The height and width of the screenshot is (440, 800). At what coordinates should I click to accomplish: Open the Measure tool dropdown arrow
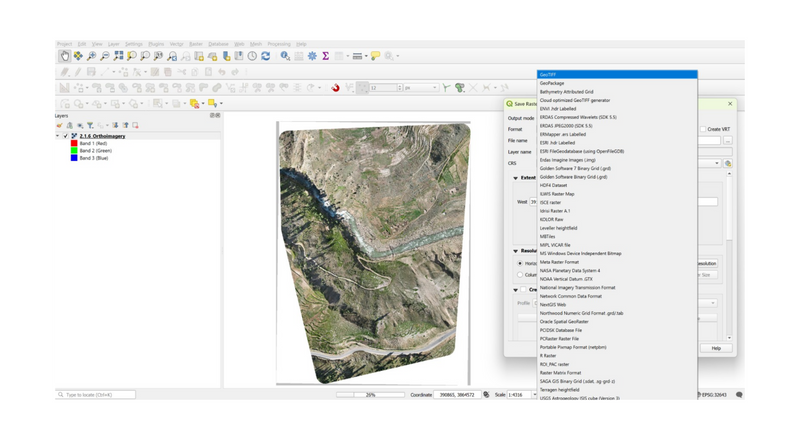[x=366, y=56]
